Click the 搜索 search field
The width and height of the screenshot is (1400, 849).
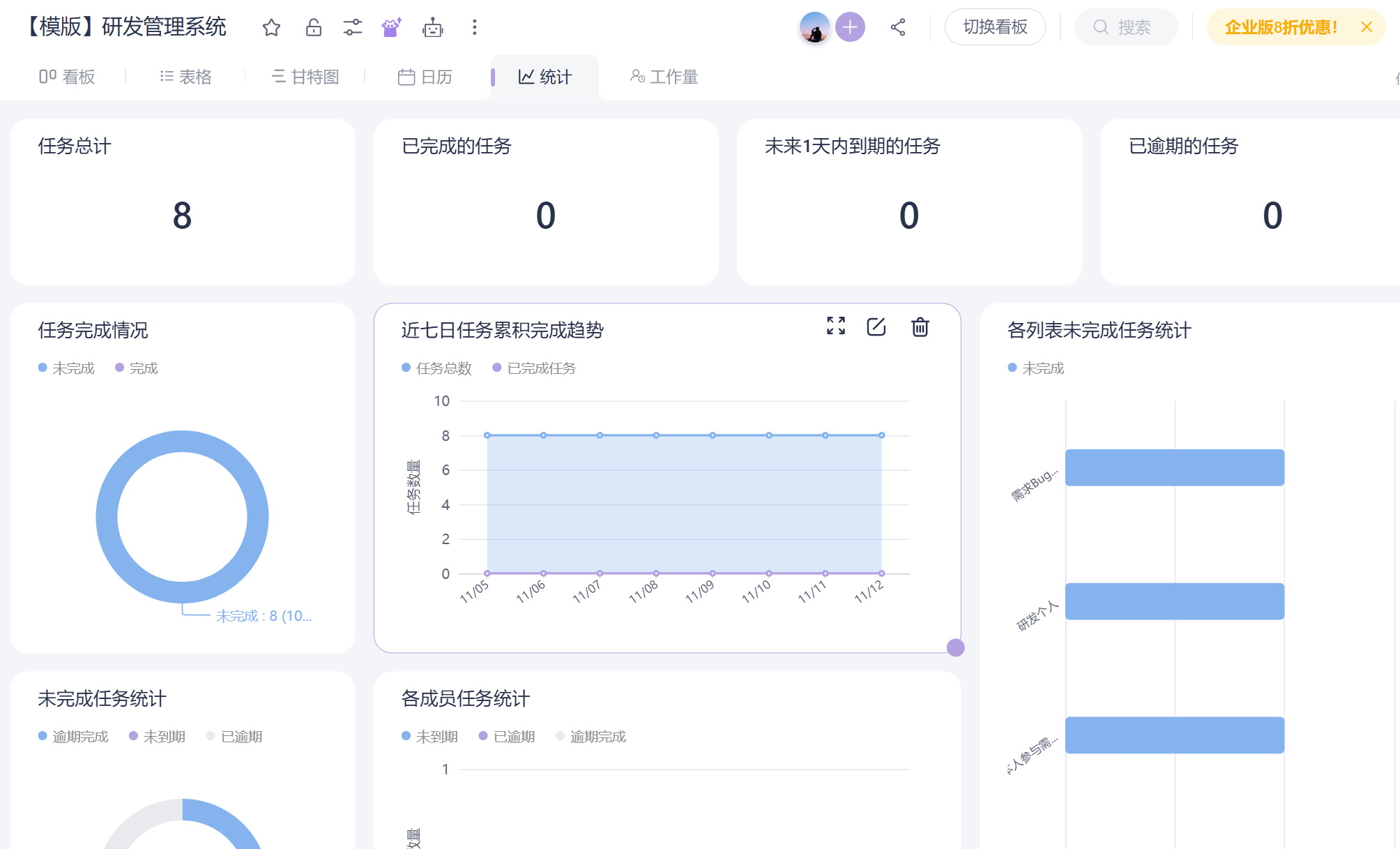(x=1126, y=27)
